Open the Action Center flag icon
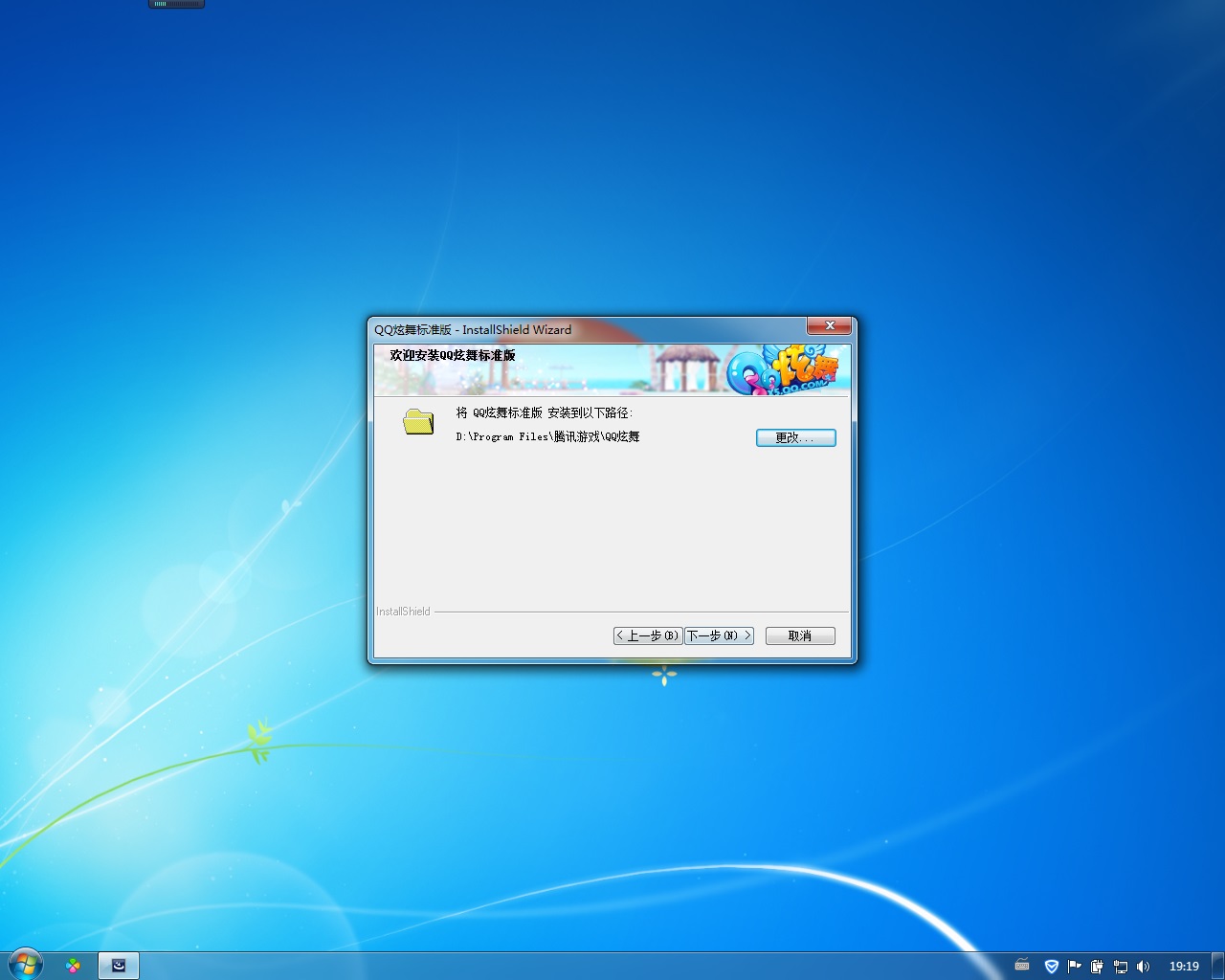The width and height of the screenshot is (1225, 980). click(x=1074, y=966)
